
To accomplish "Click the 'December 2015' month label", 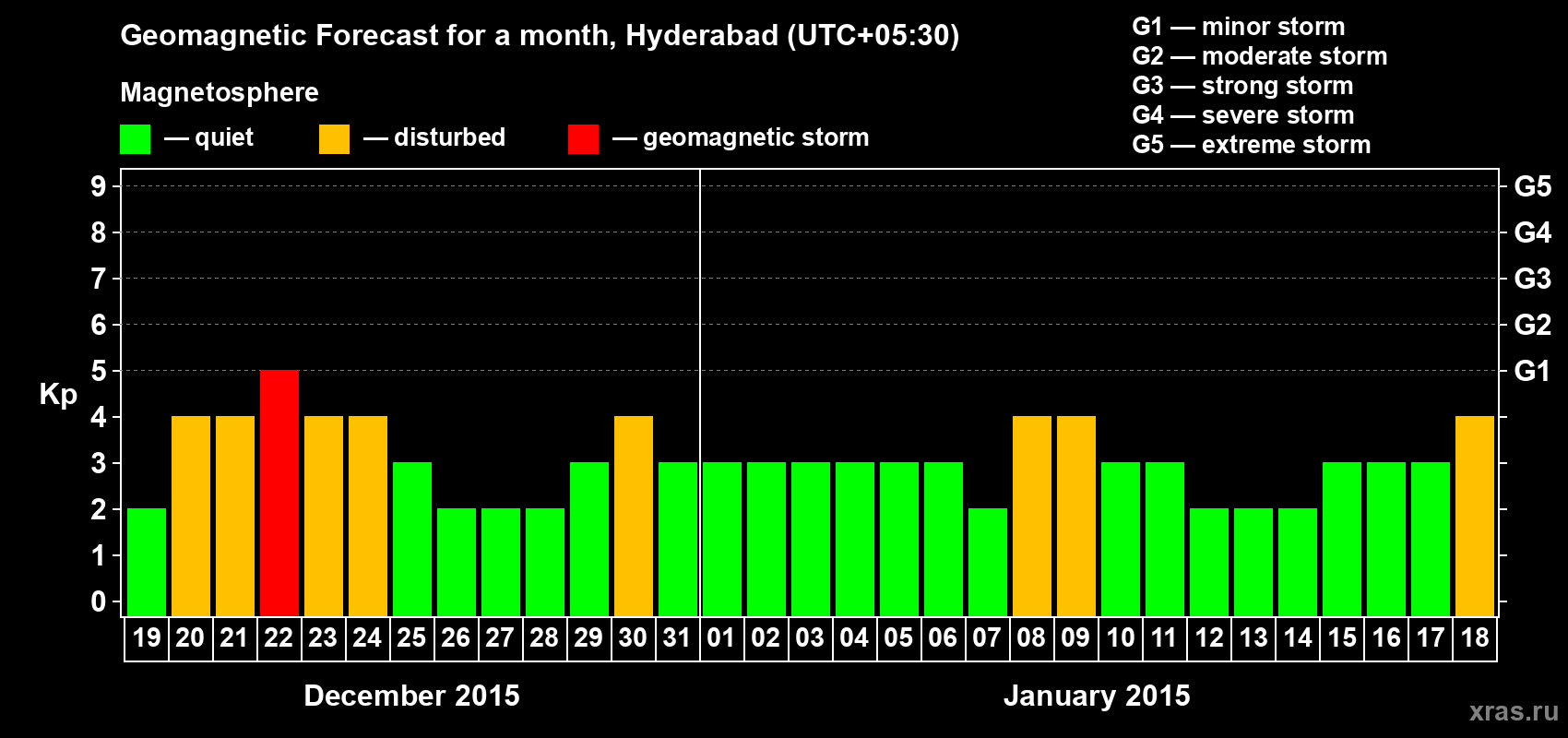I will click(x=411, y=696).
